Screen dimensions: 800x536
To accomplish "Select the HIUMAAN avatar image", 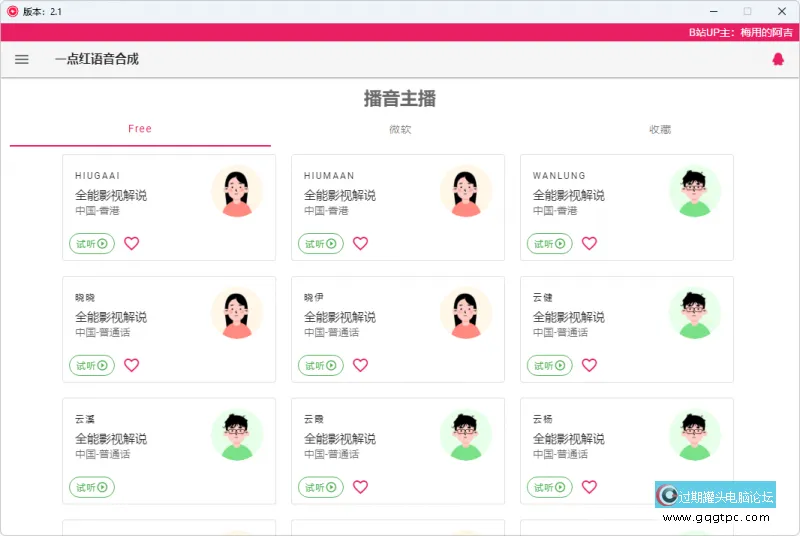I will point(466,191).
